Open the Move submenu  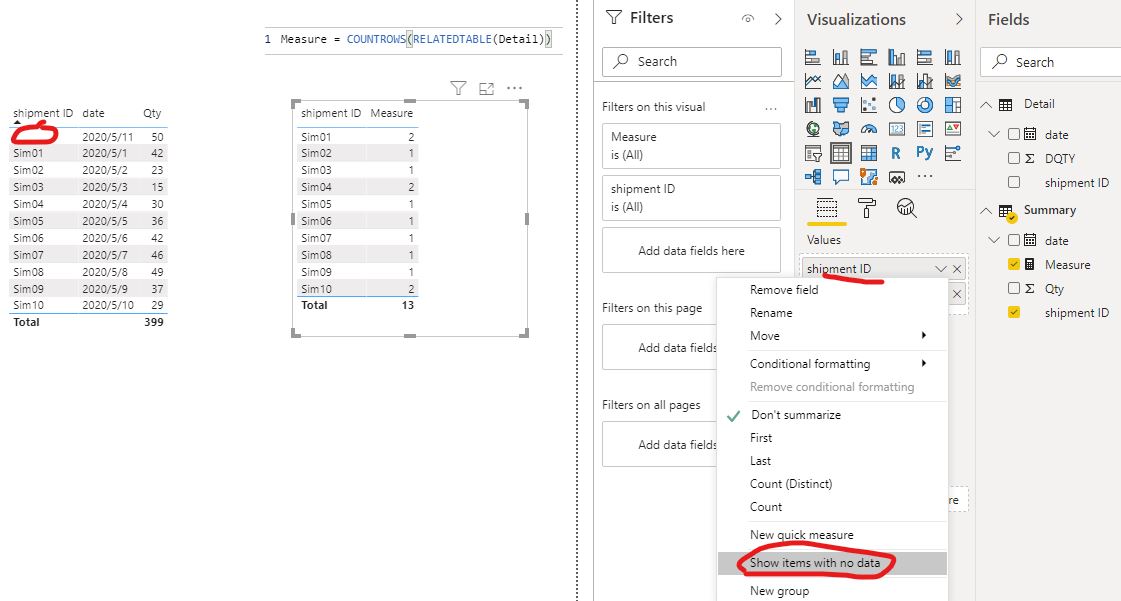click(x=832, y=335)
